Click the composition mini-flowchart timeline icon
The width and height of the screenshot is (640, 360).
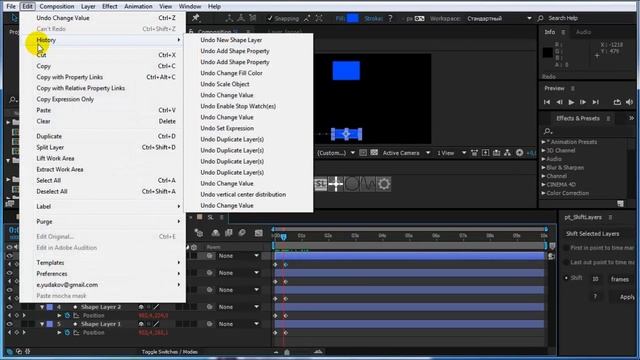pyautogui.click(x=199, y=233)
